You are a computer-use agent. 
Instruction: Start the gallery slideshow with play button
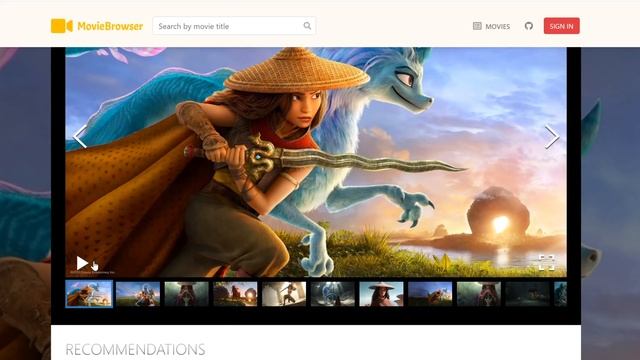[x=82, y=263]
